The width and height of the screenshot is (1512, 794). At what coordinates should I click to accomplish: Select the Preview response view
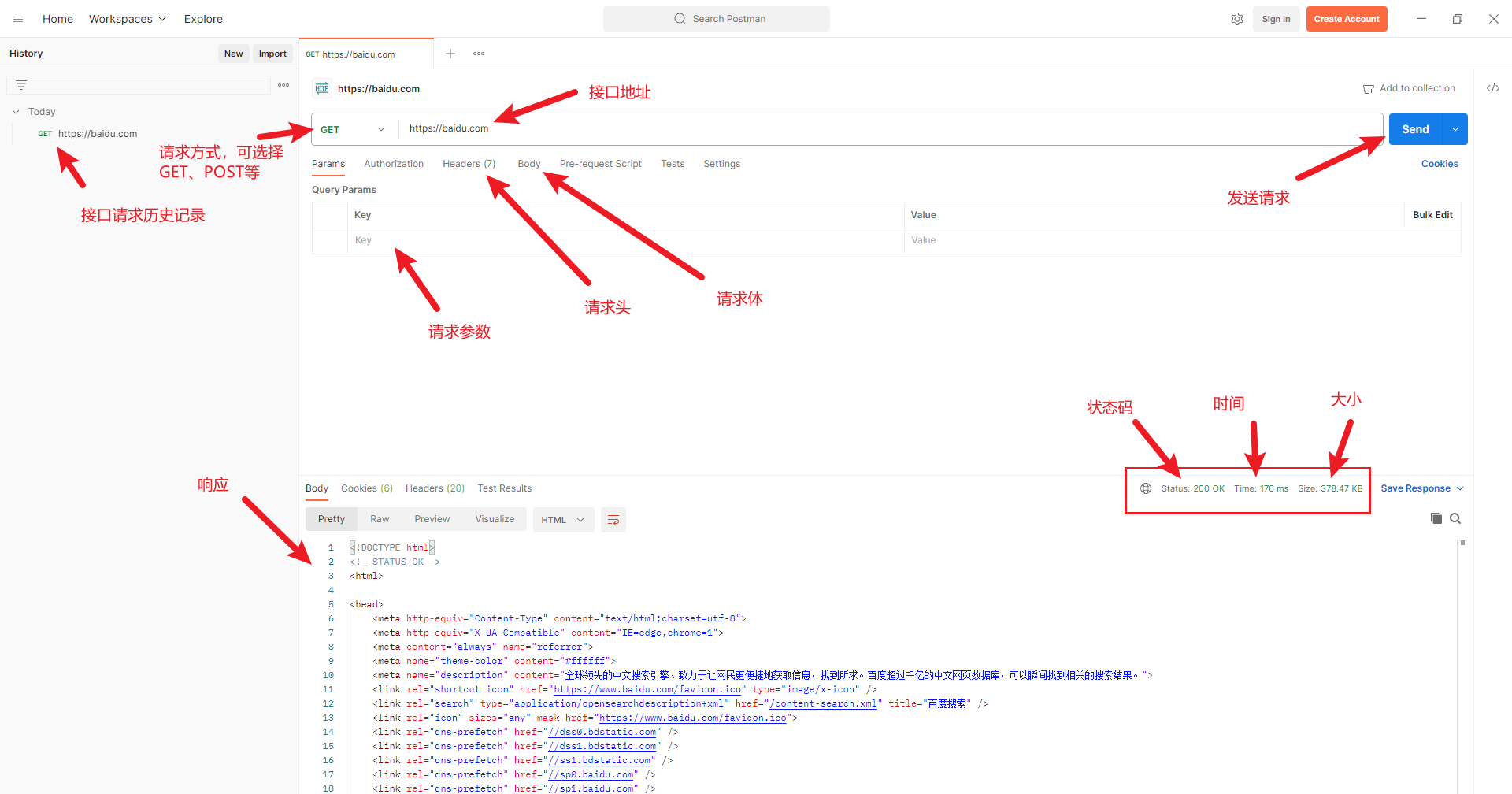(432, 519)
